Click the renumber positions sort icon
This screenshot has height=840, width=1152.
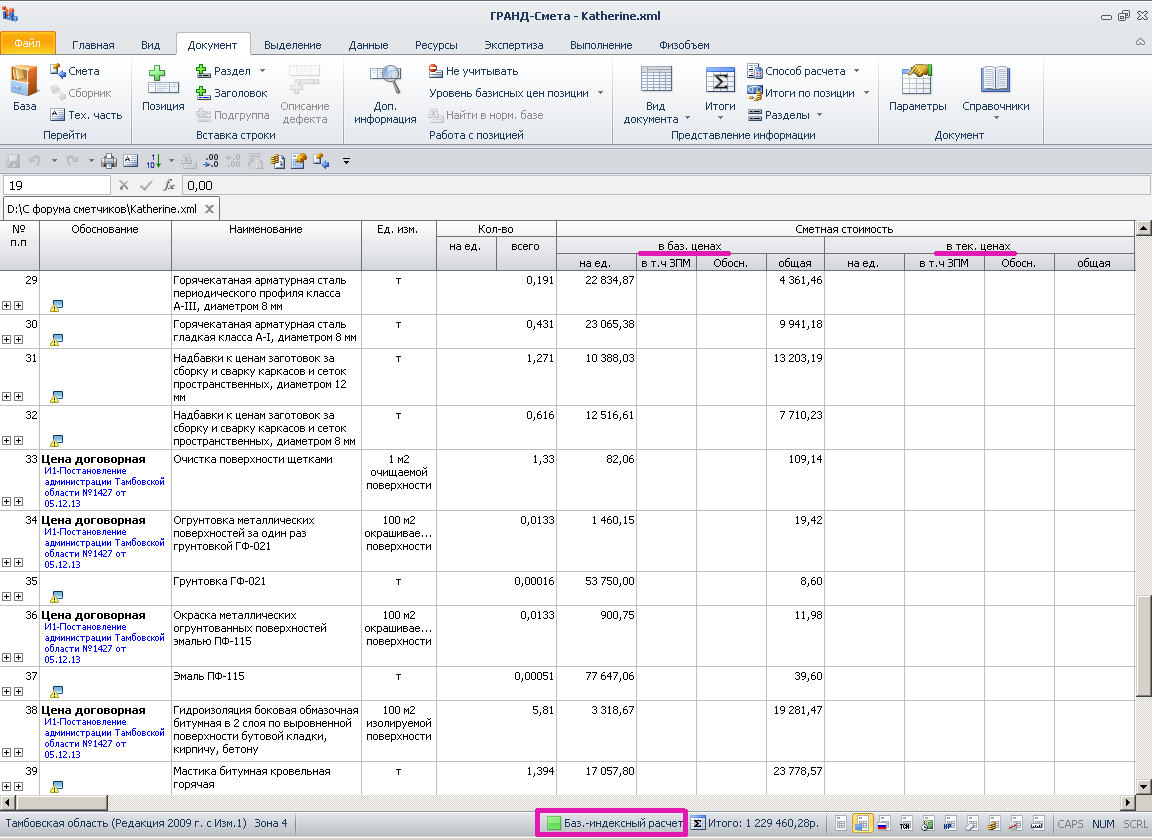click(x=155, y=160)
